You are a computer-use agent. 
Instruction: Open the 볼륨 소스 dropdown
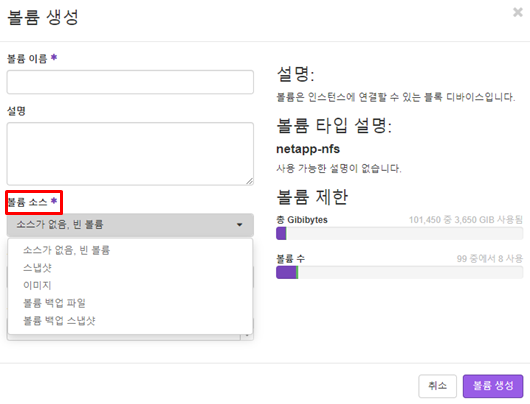(130, 225)
